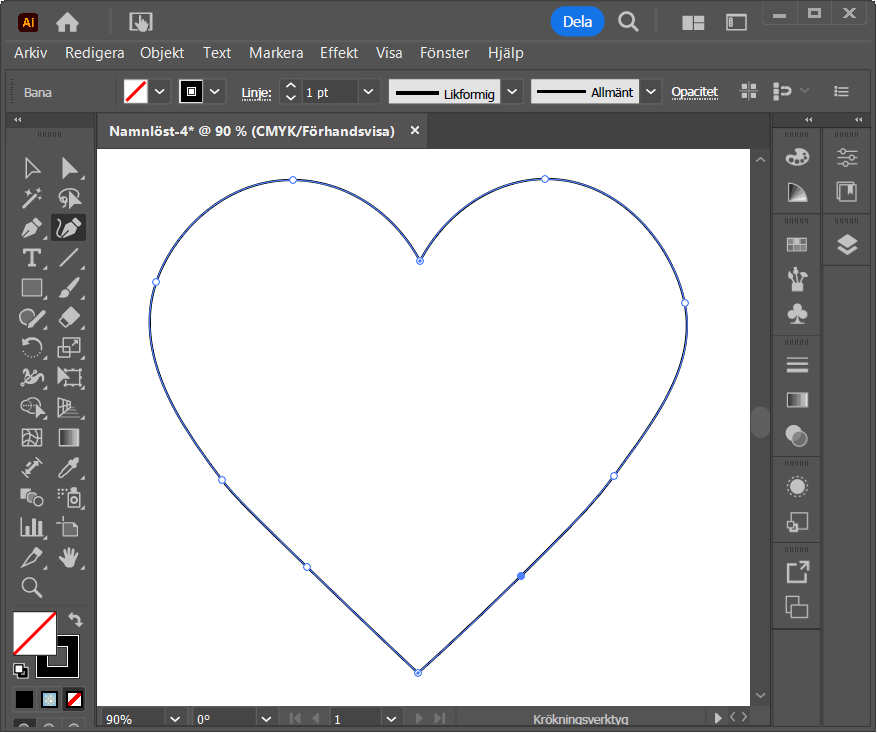Click the blue Dela share button
Screen dimensions: 877x733
point(577,21)
